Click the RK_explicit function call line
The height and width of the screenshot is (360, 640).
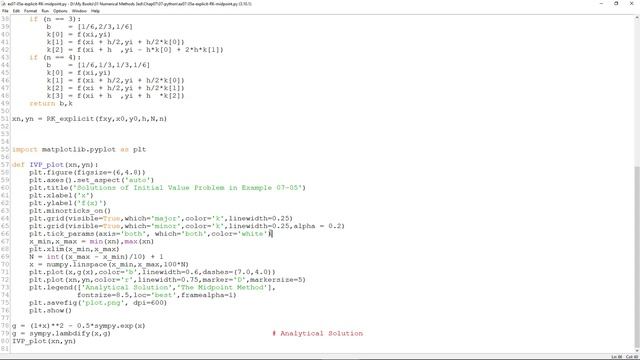[x=89, y=119]
